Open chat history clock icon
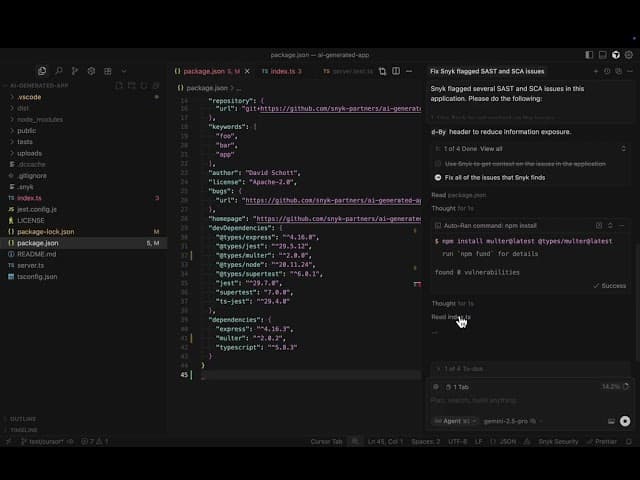The height and width of the screenshot is (480, 640). pyautogui.click(x=608, y=71)
